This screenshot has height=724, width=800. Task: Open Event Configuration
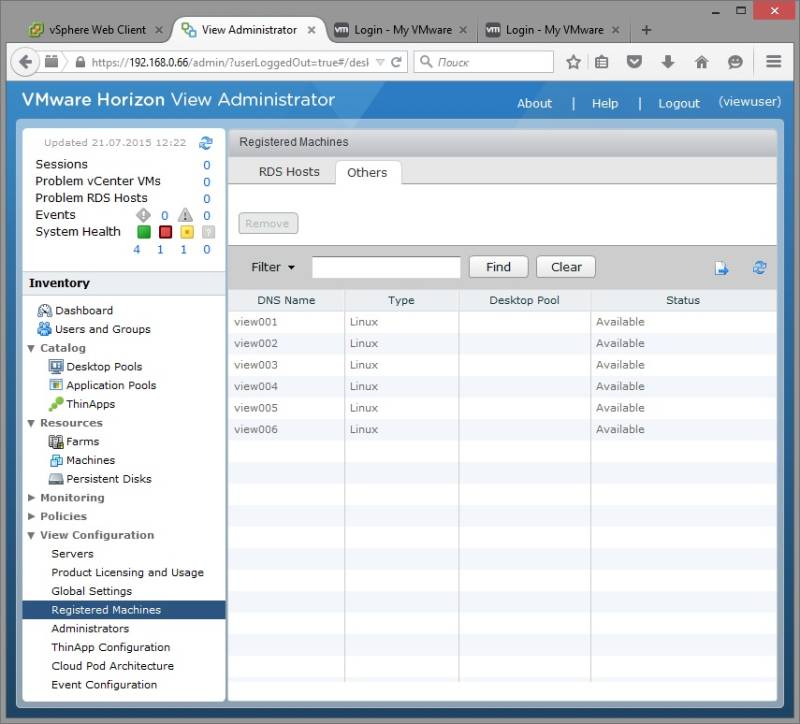[104, 685]
